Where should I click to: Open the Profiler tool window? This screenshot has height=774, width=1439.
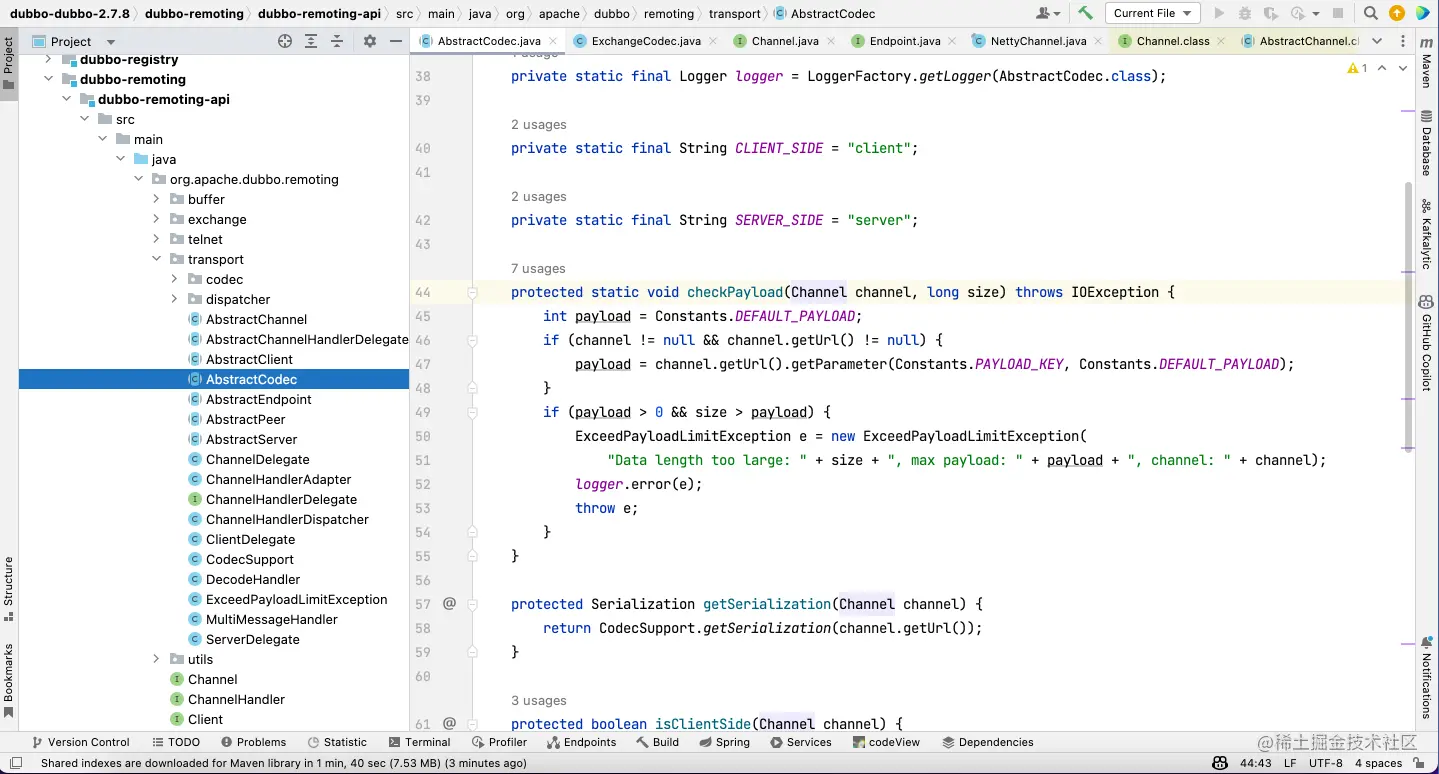(x=498, y=742)
